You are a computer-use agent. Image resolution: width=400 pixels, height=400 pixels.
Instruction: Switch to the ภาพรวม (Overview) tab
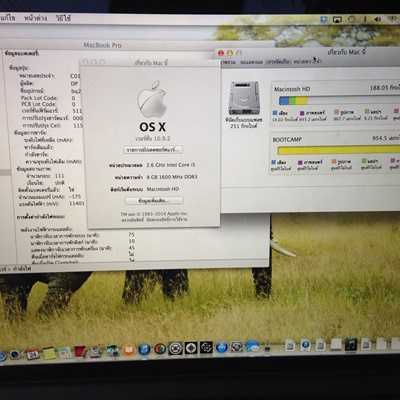point(228,62)
